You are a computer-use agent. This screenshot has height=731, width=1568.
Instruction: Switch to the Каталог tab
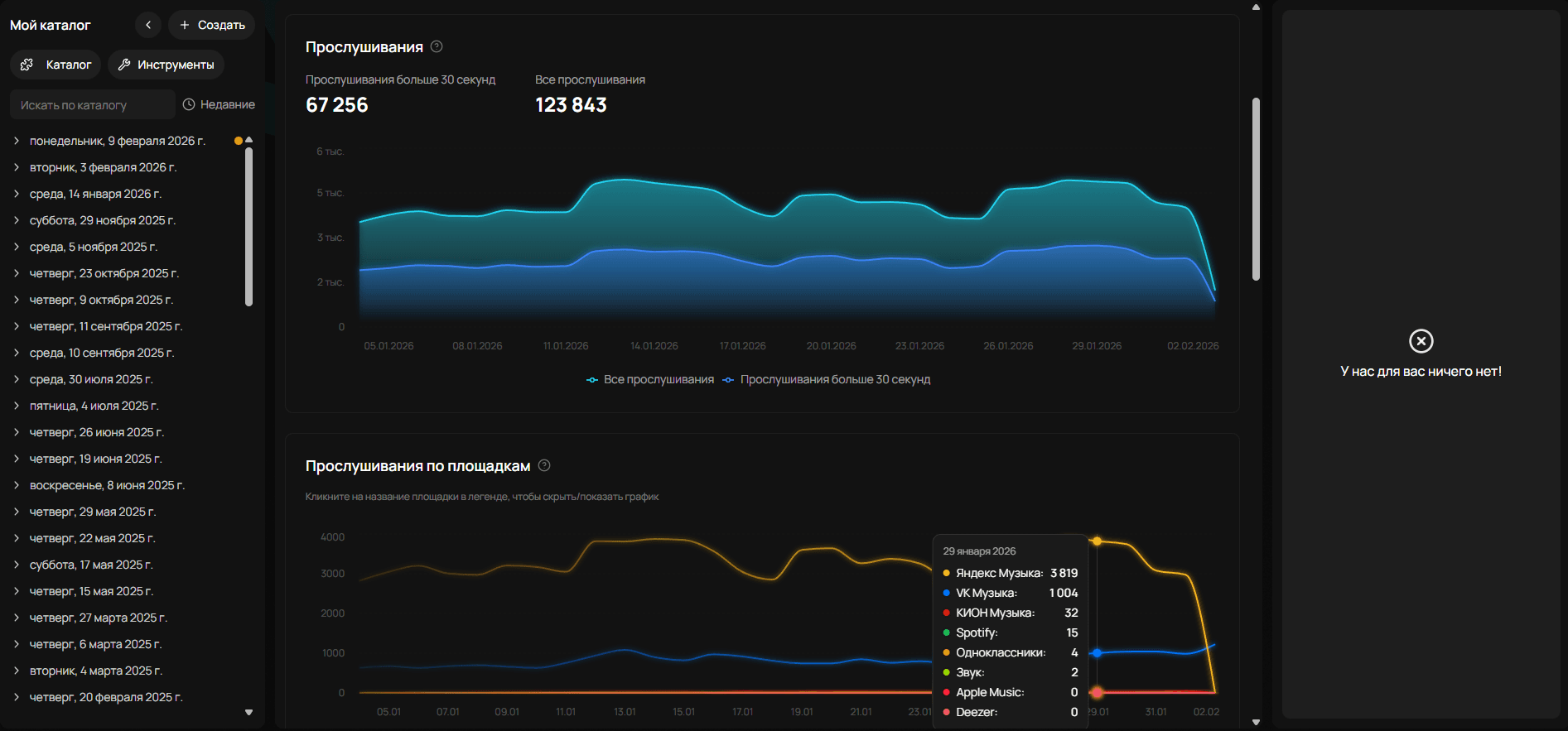tap(56, 65)
